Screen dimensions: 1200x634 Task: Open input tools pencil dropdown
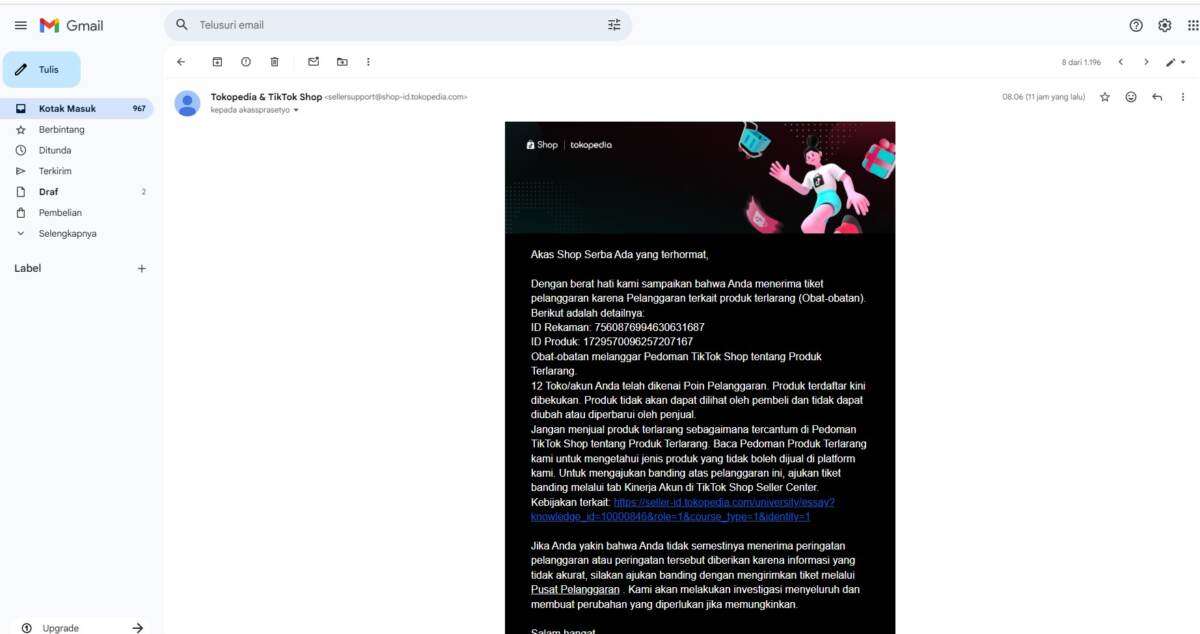tap(1176, 62)
